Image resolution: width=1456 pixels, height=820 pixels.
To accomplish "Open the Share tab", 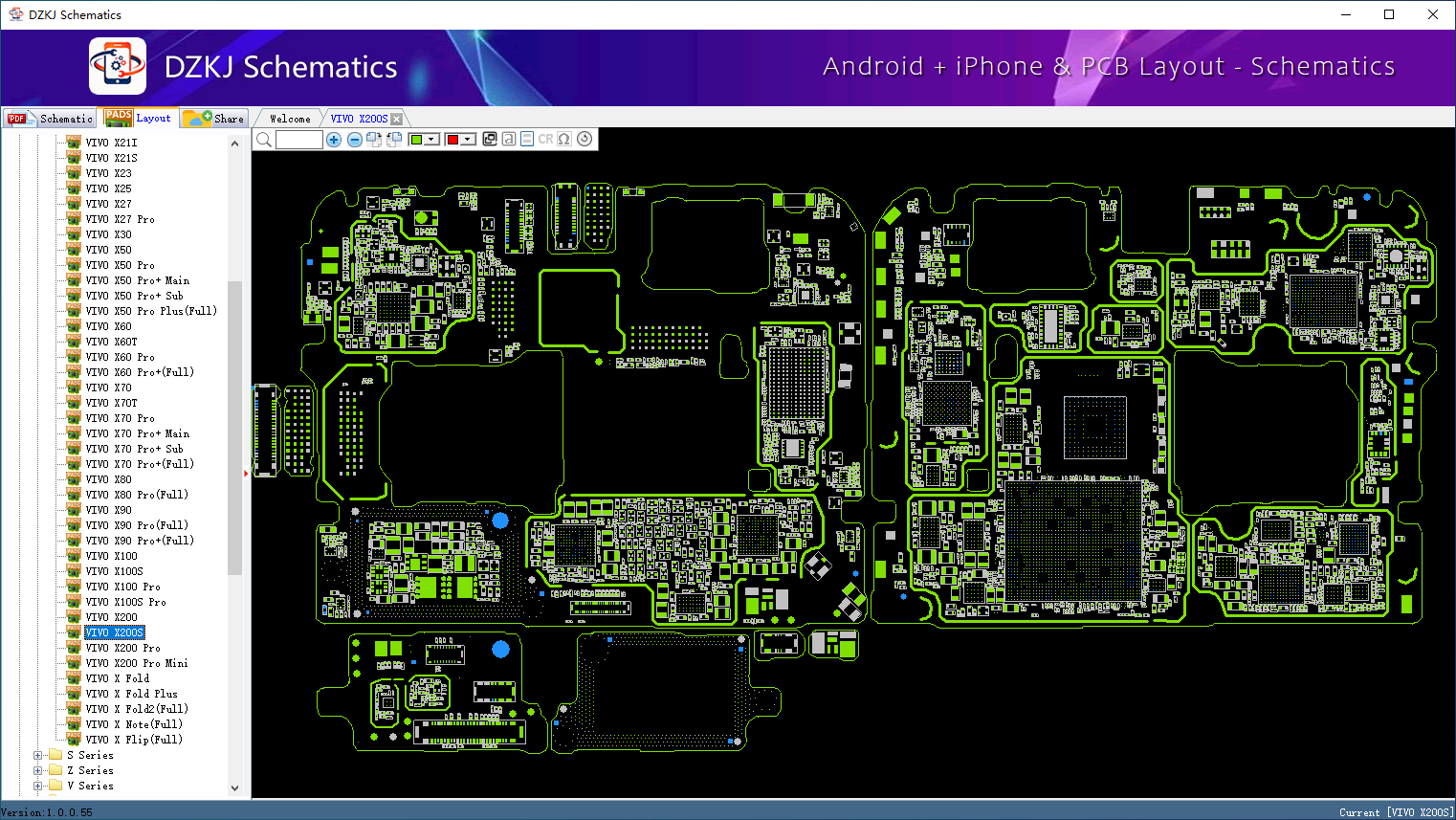I will tap(215, 119).
